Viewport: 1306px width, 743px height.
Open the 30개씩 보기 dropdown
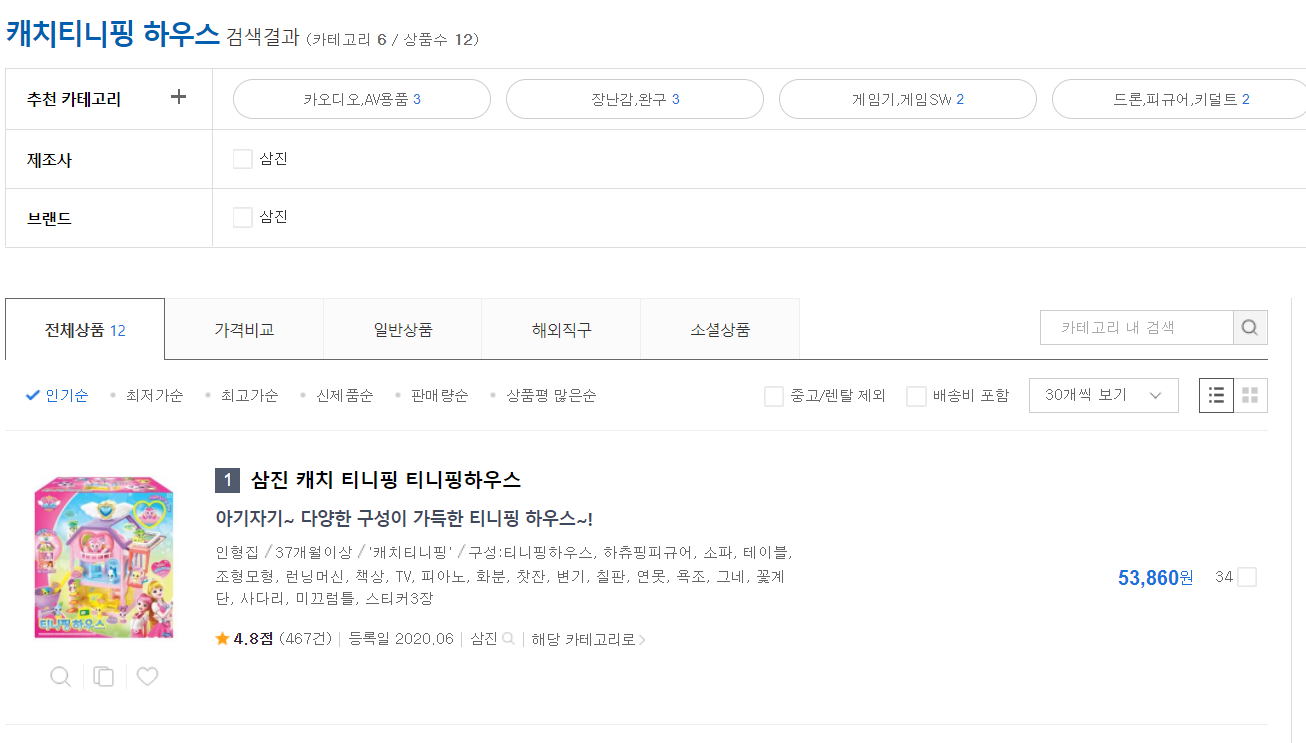pos(1104,395)
